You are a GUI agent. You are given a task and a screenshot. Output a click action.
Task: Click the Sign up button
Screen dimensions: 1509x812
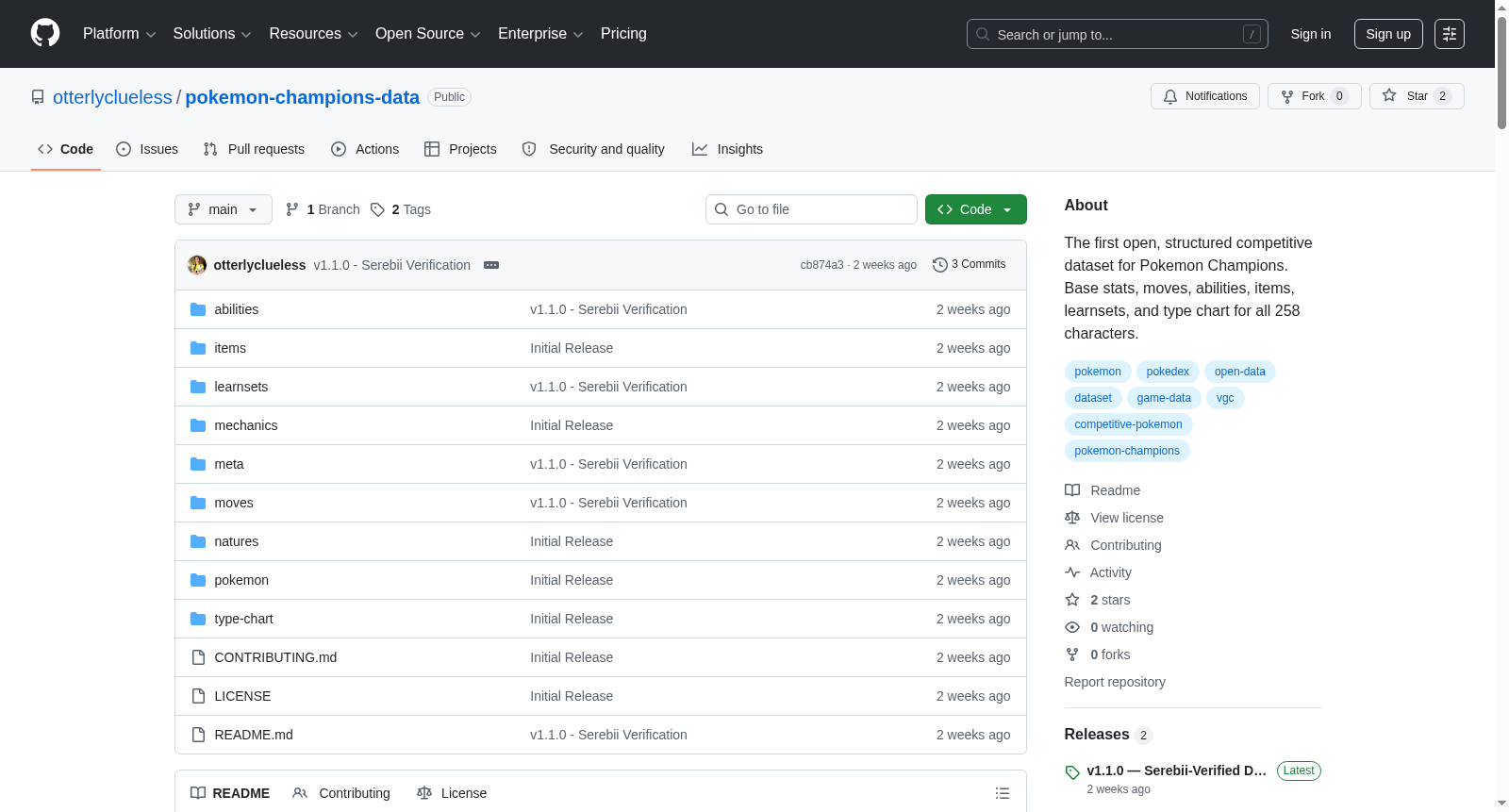(1388, 34)
